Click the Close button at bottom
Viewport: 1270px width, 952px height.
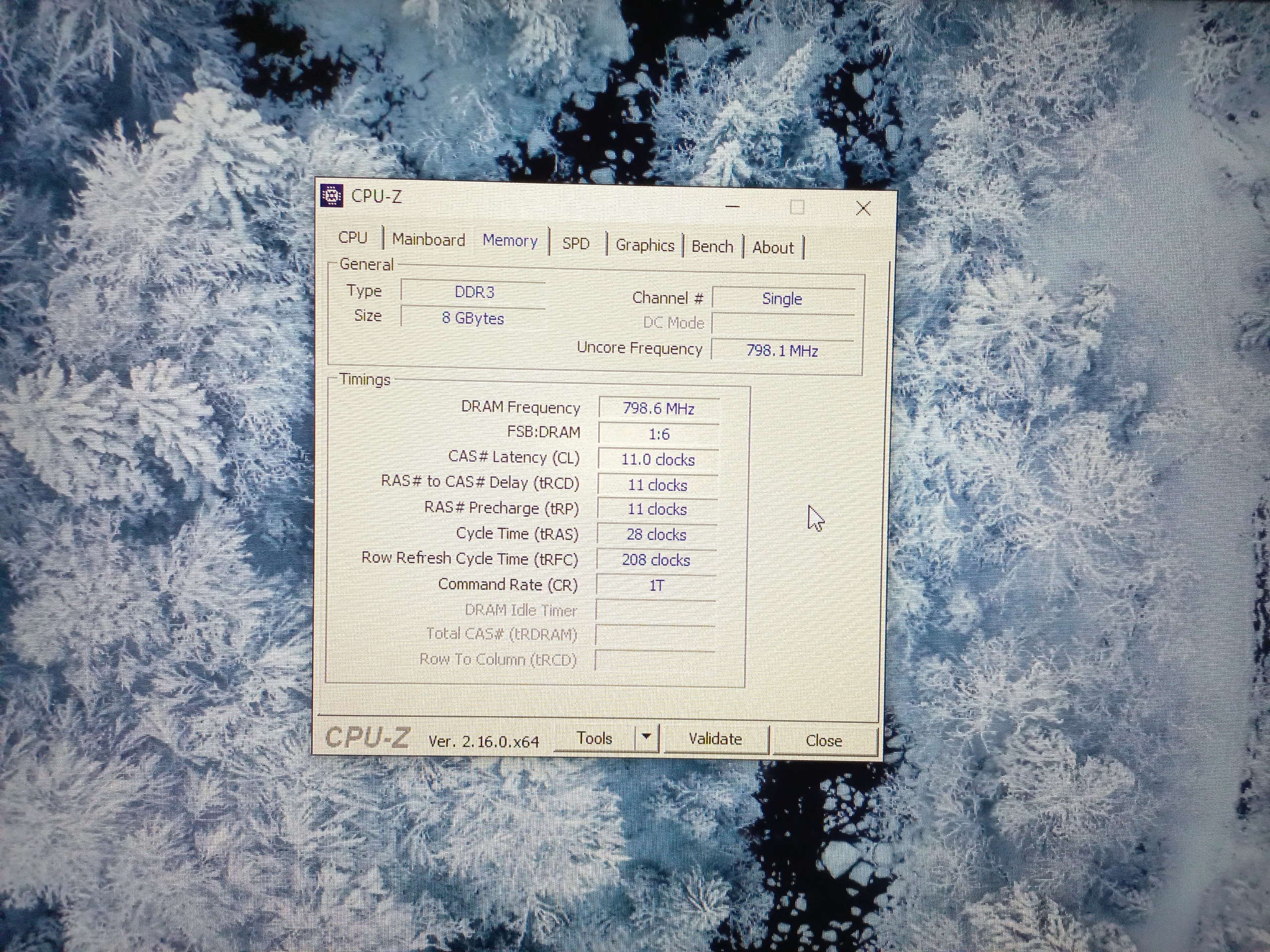pos(824,741)
